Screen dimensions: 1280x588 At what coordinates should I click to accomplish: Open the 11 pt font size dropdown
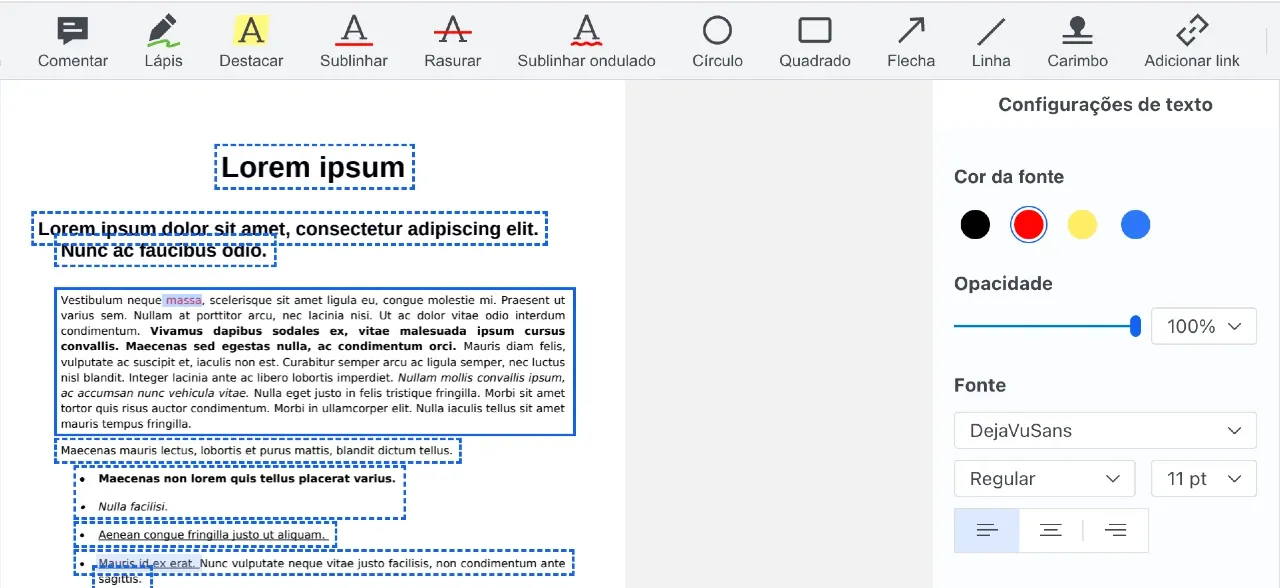pos(1203,479)
